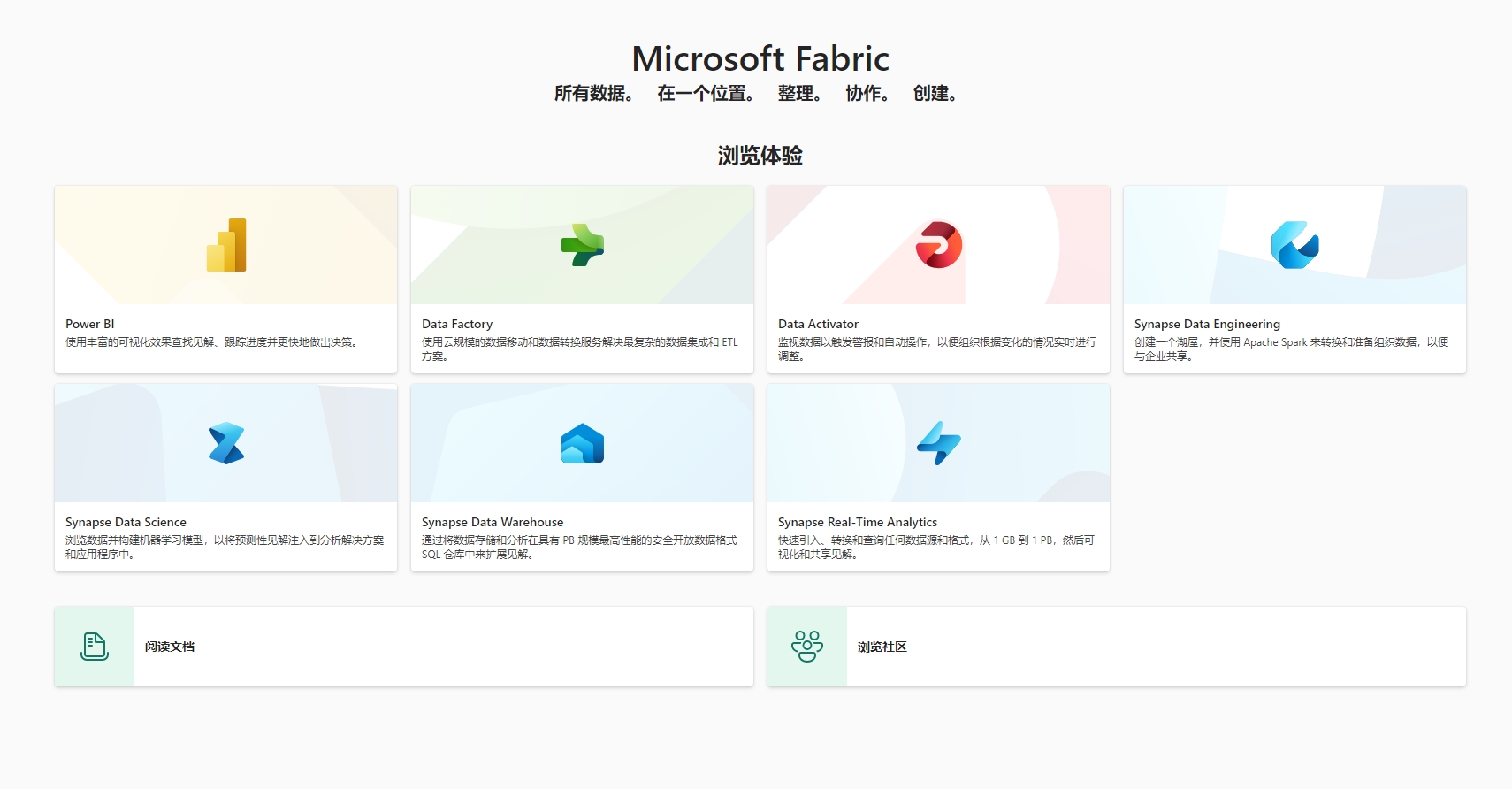This screenshot has height=789, width=1512.
Task: Open the Data Factory card title
Action: coord(457,324)
